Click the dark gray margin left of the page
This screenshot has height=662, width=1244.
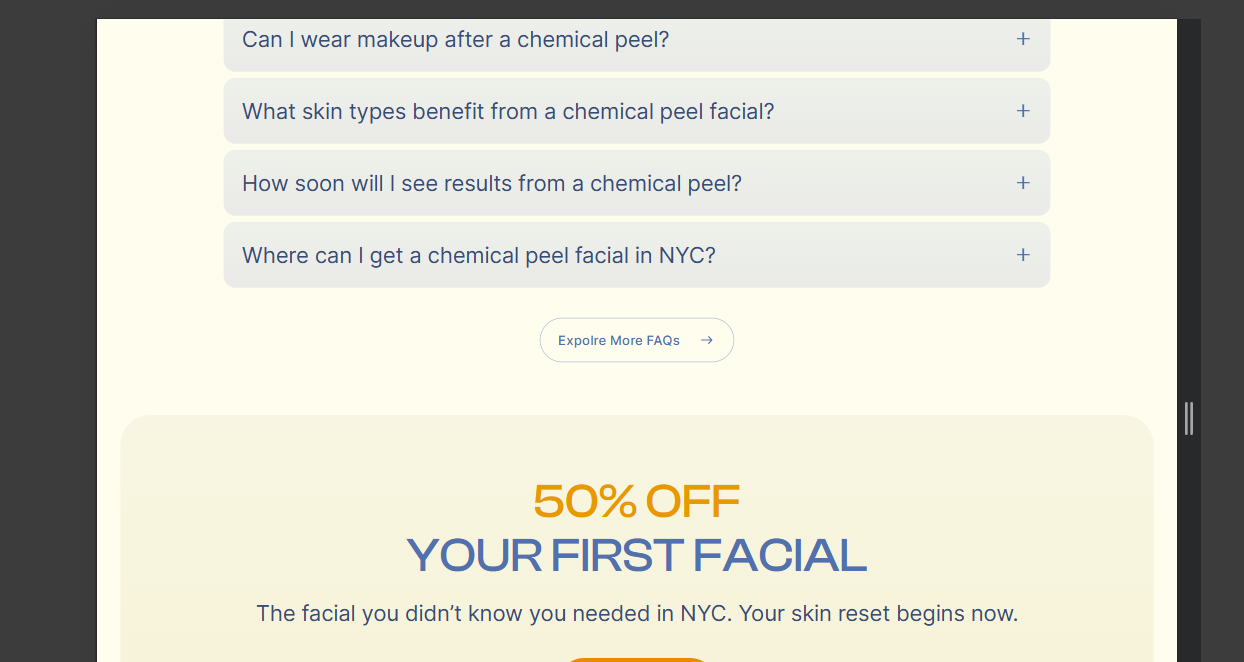48,330
